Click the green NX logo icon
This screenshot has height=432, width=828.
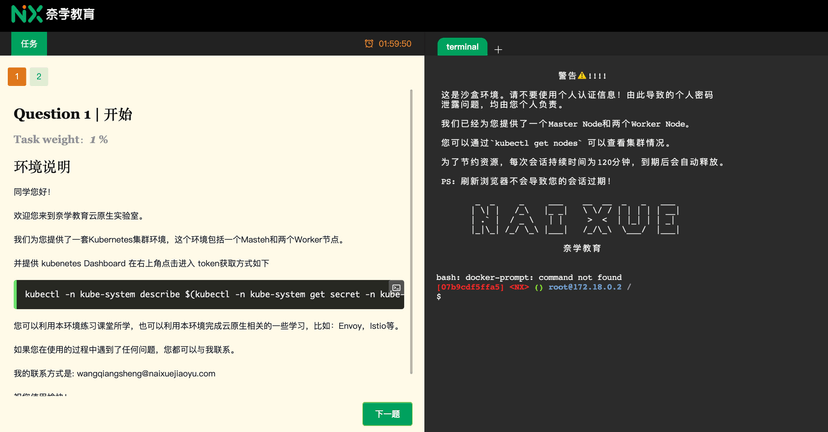tap(26, 14)
